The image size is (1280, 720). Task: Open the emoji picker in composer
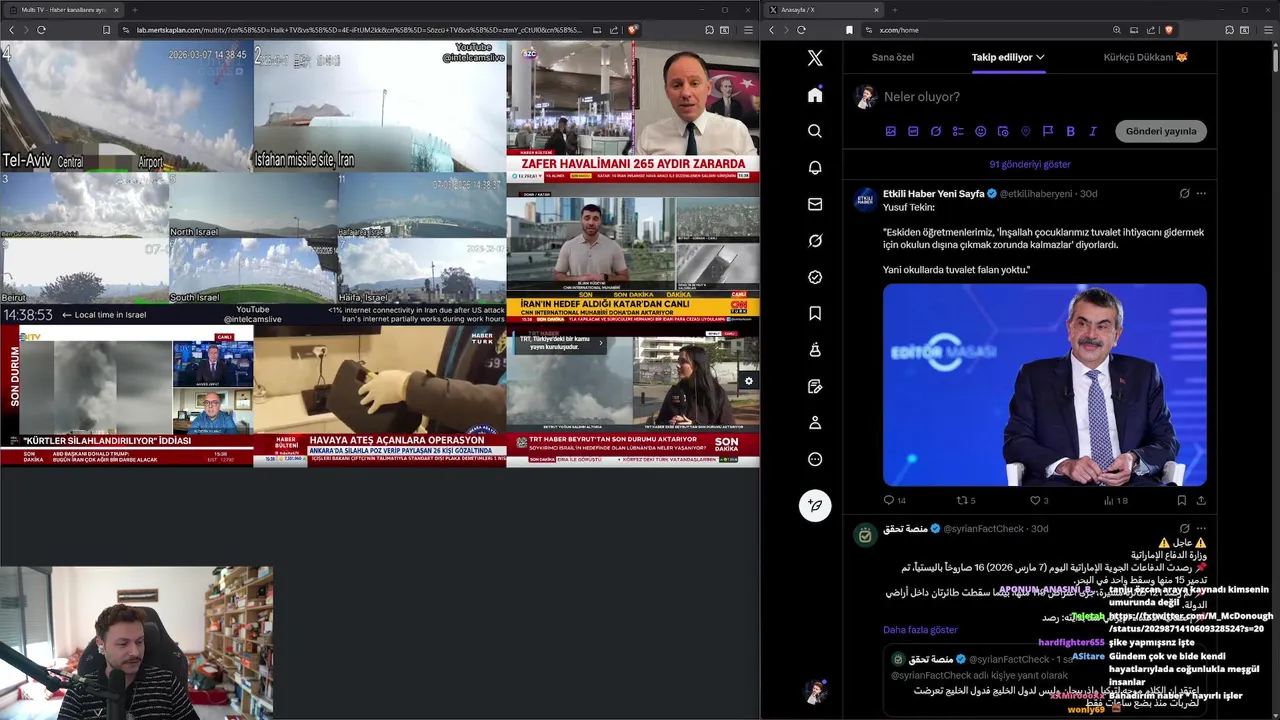pyautogui.click(x=980, y=131)
